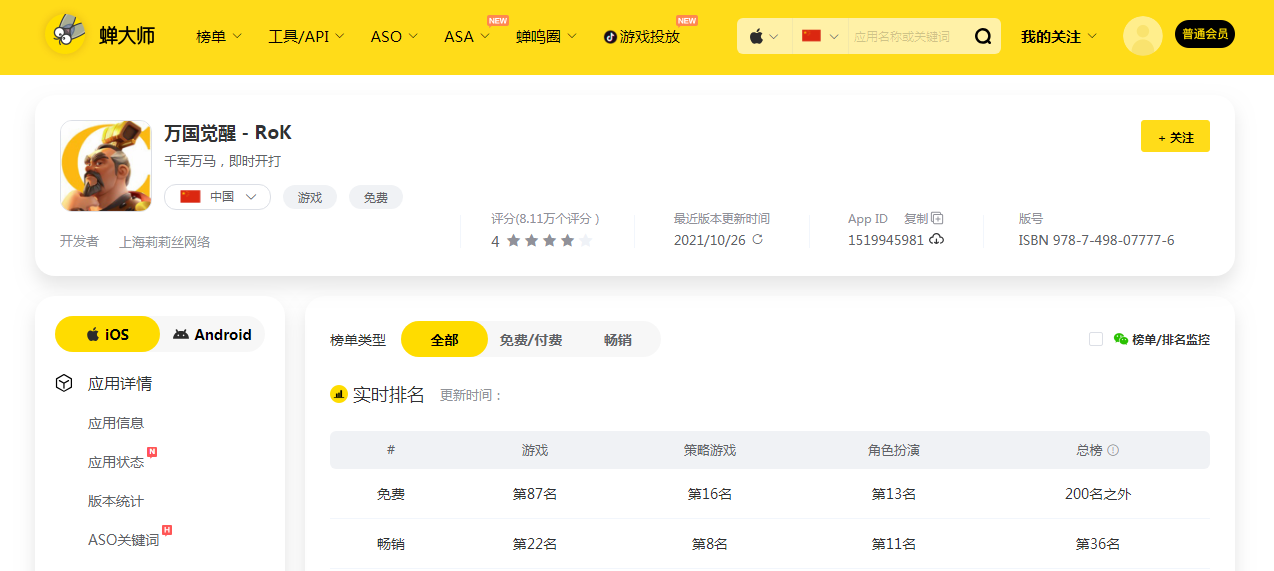Click the 第8名 ranking cell
1274x571 pixels.
click(x=710, y=544)
